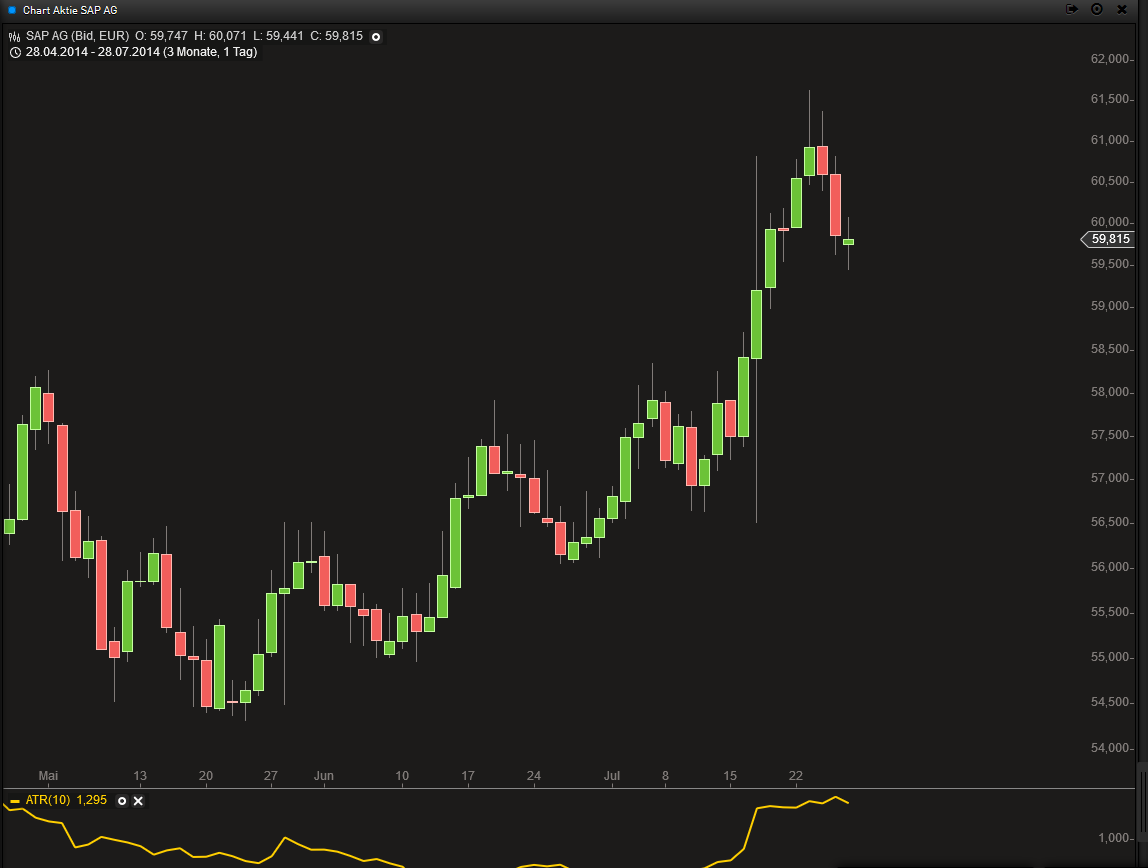Viewport: 1148px width, 868px height.
Task: Open SAP AG chart settings circle icon
Action: [x=376, y=37]
